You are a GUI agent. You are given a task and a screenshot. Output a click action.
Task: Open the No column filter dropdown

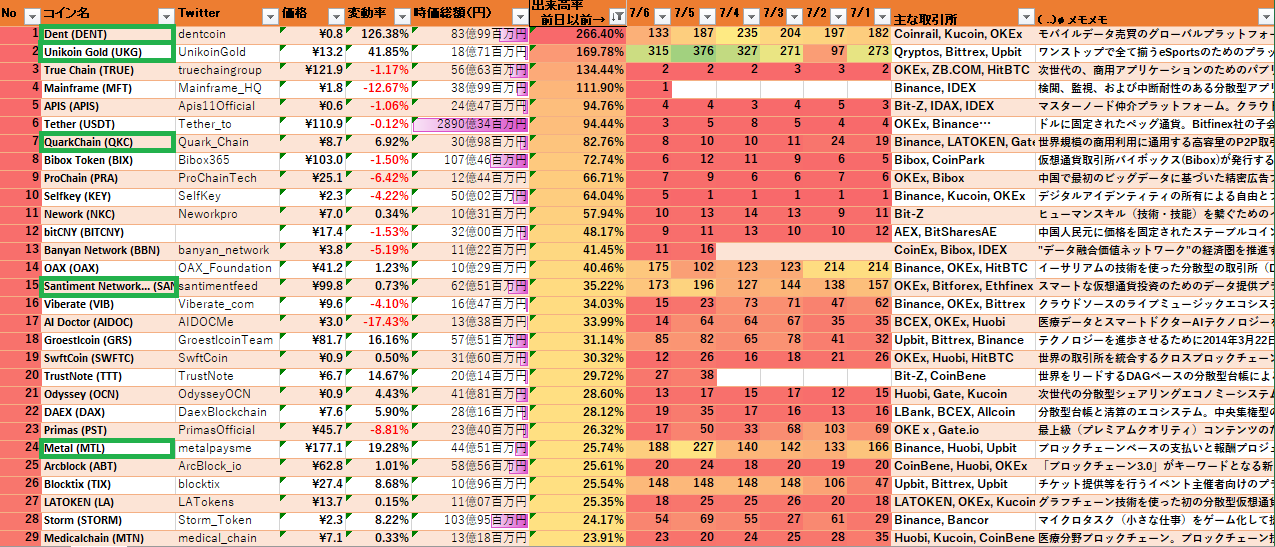[x=31, y=16]
